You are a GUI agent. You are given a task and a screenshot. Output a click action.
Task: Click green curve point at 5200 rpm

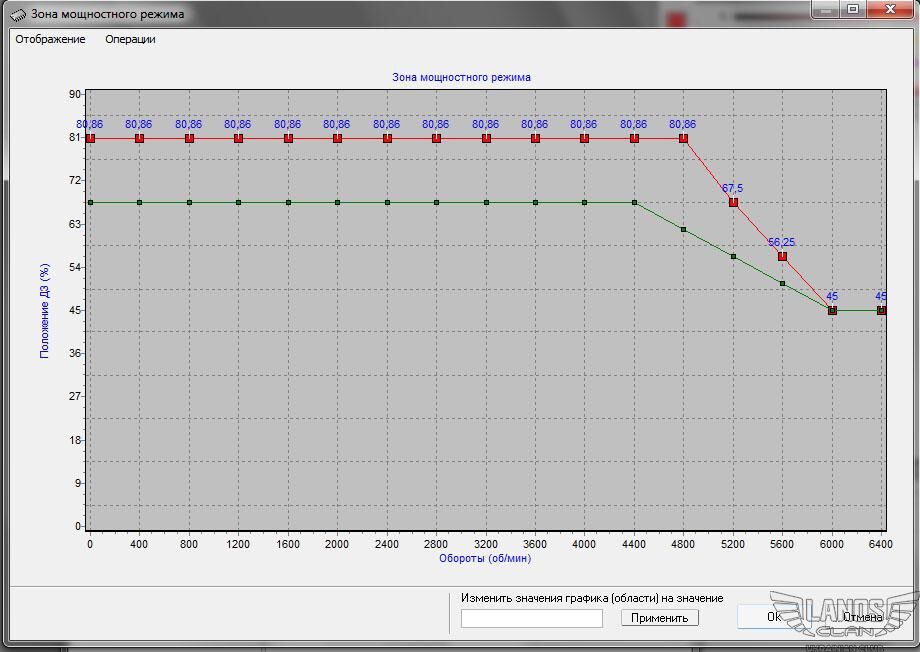733,256
